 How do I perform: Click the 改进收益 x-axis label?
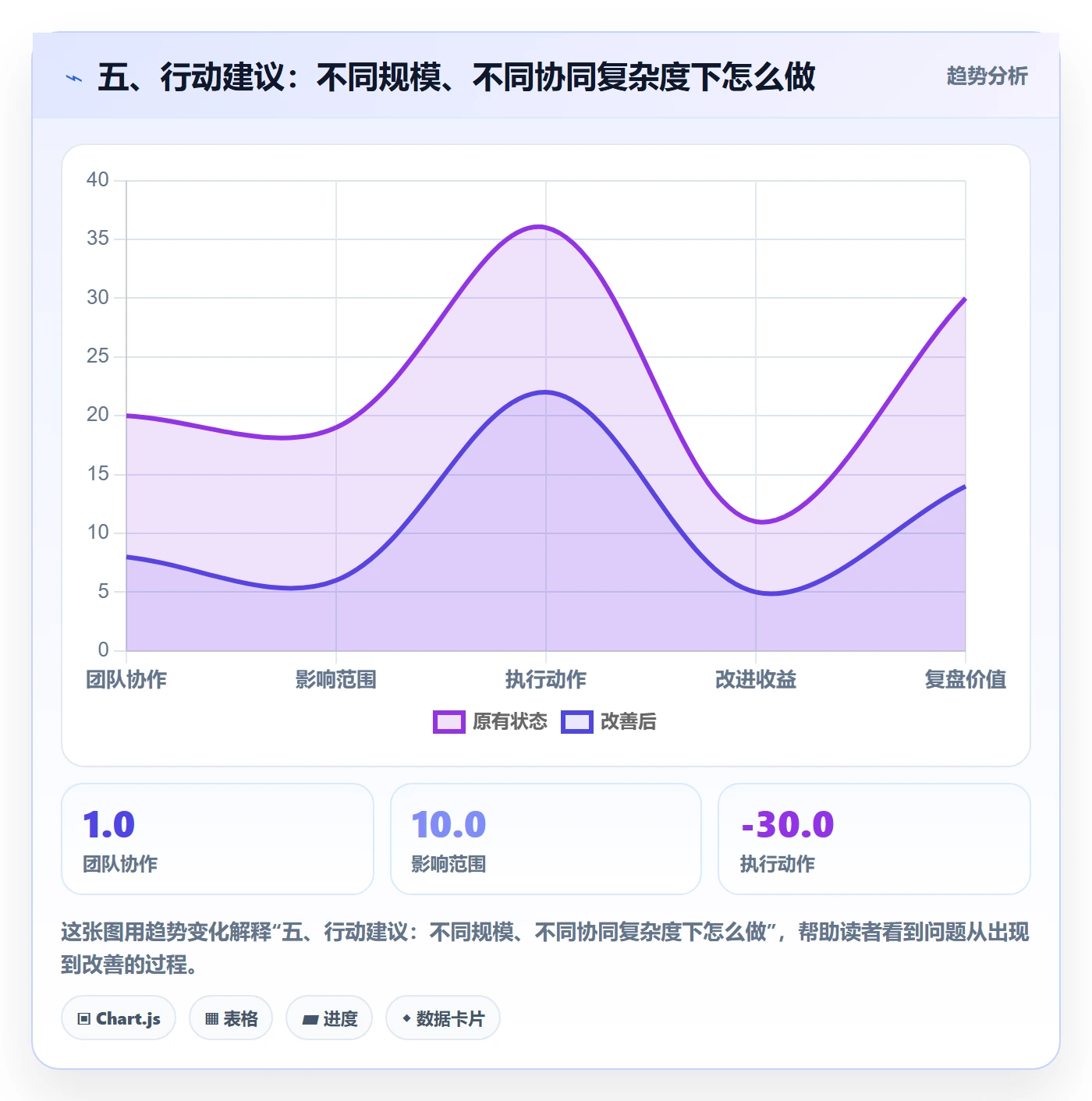click(x=756, y=680)
